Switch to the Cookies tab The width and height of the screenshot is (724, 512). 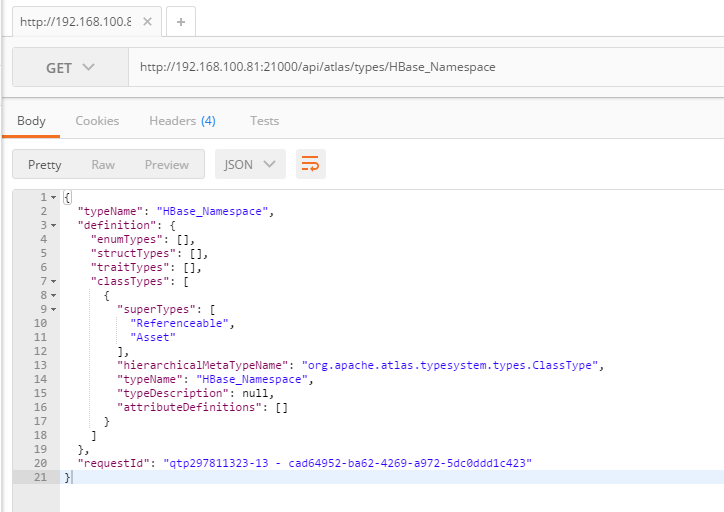coord(97,121)
